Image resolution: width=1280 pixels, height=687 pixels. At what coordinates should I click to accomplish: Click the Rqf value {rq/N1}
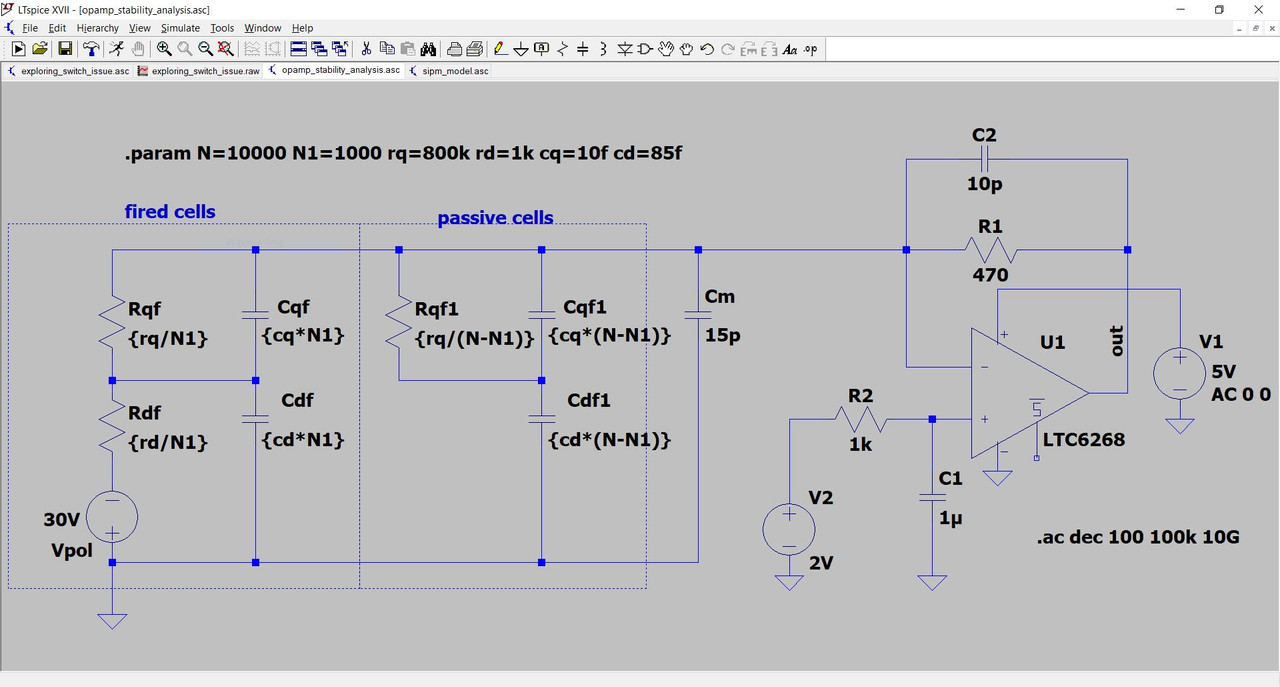point(168,338)
